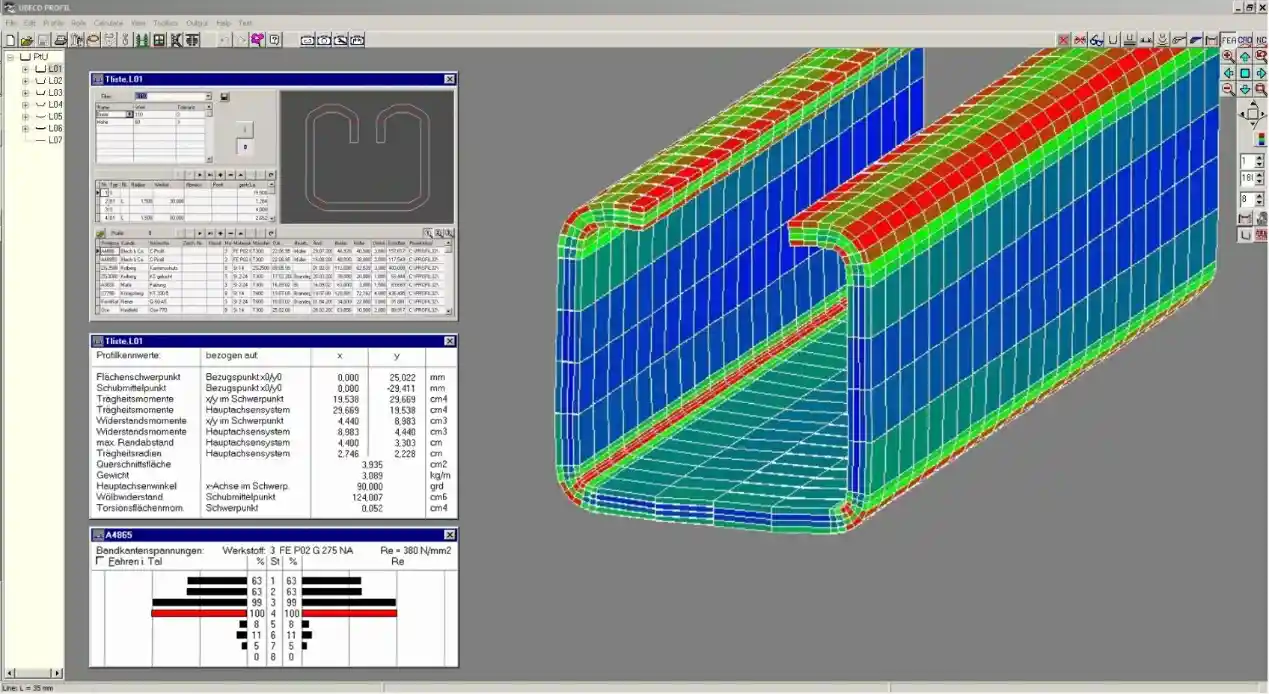
Task: Select L07 in the project tree
Action: click(55, 141)
